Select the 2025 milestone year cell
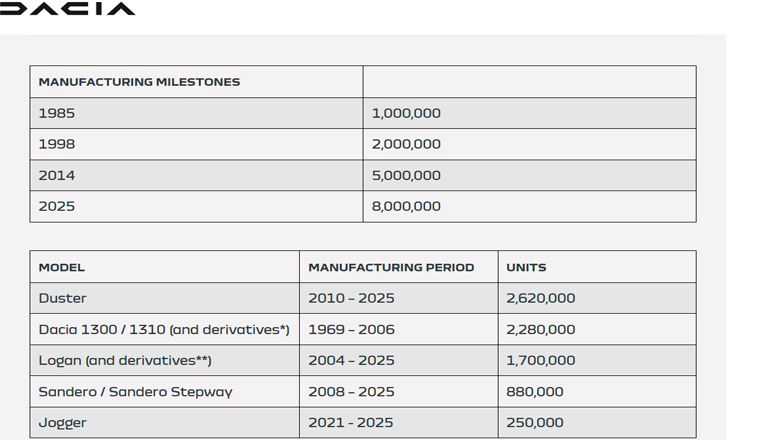The image size is (782, 440). click(57, 206)
